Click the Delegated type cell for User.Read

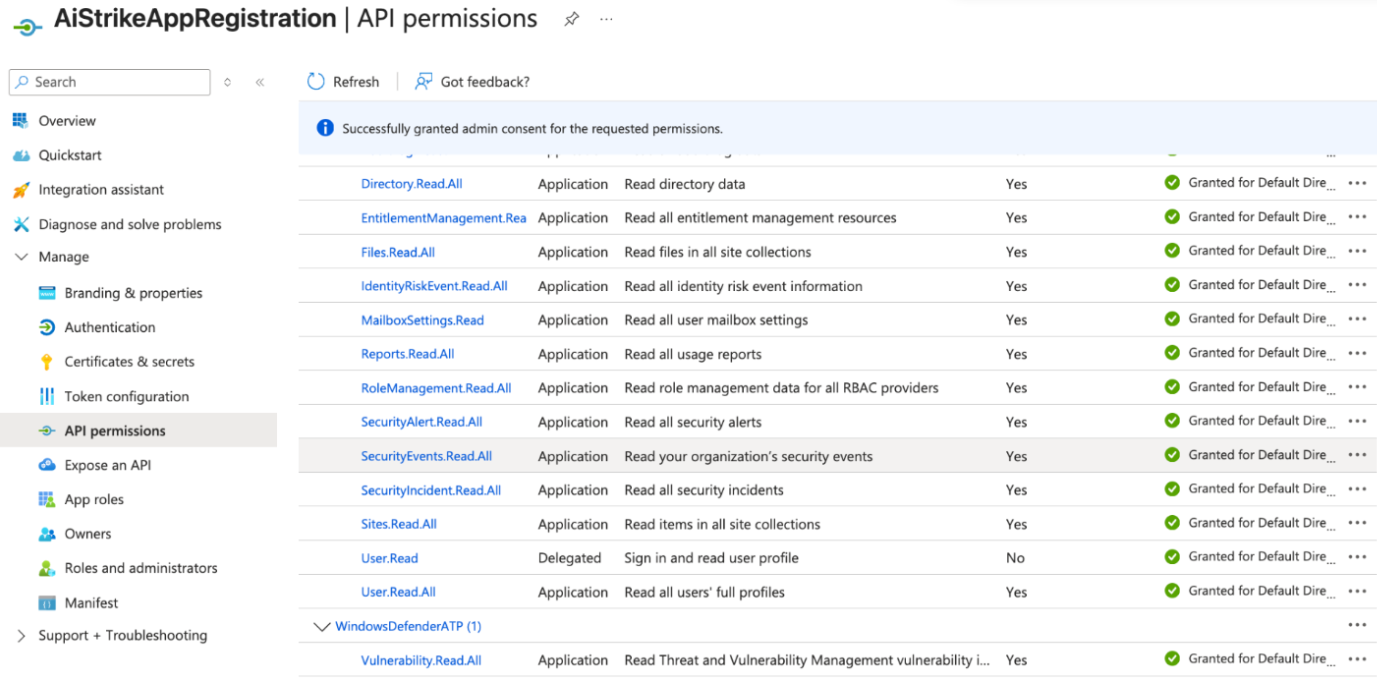click(x=570, y=558)
